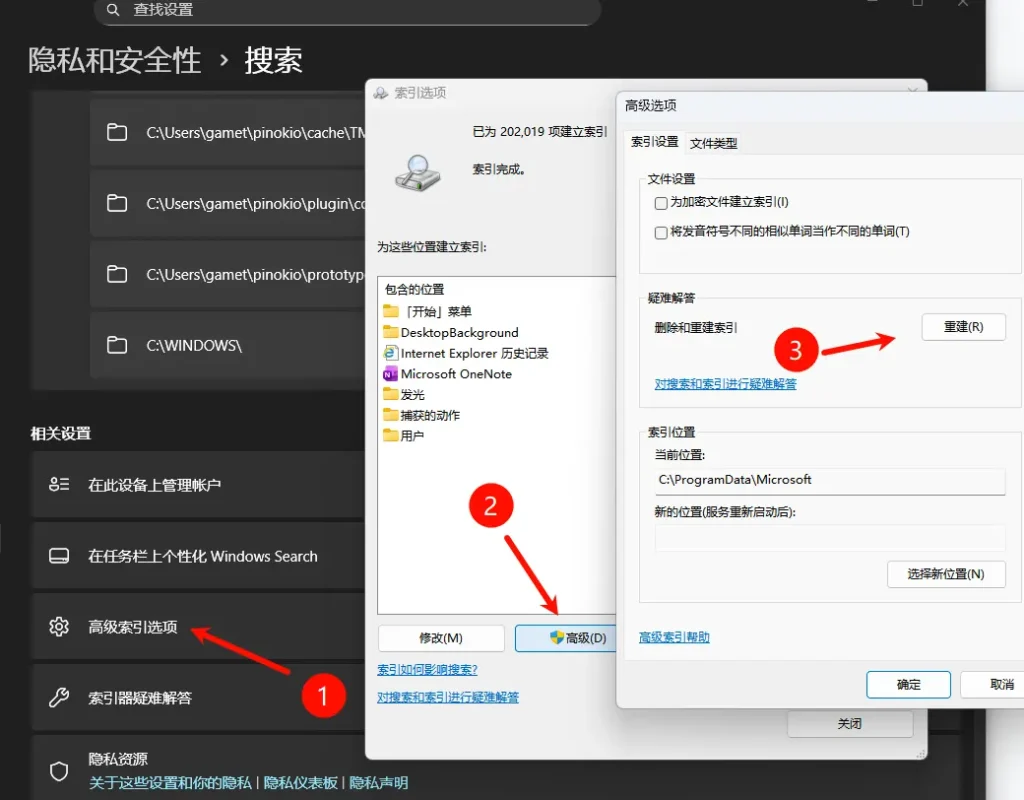点击 C:\WINDOWS\ 的文件夹图标
Screen dimensions: 1024x800
[x=117, y=345]
